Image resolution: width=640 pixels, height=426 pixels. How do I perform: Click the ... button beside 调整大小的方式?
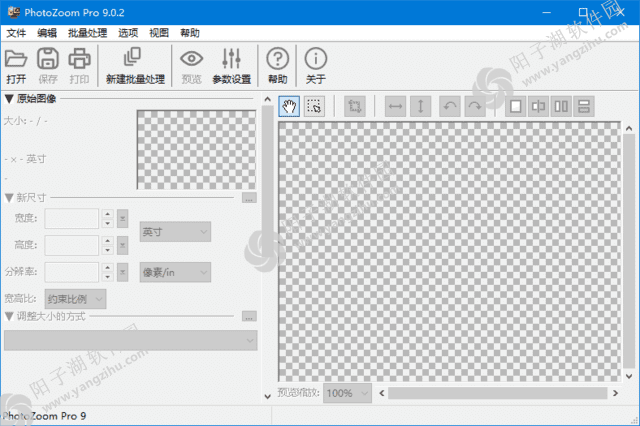point(249,316)
